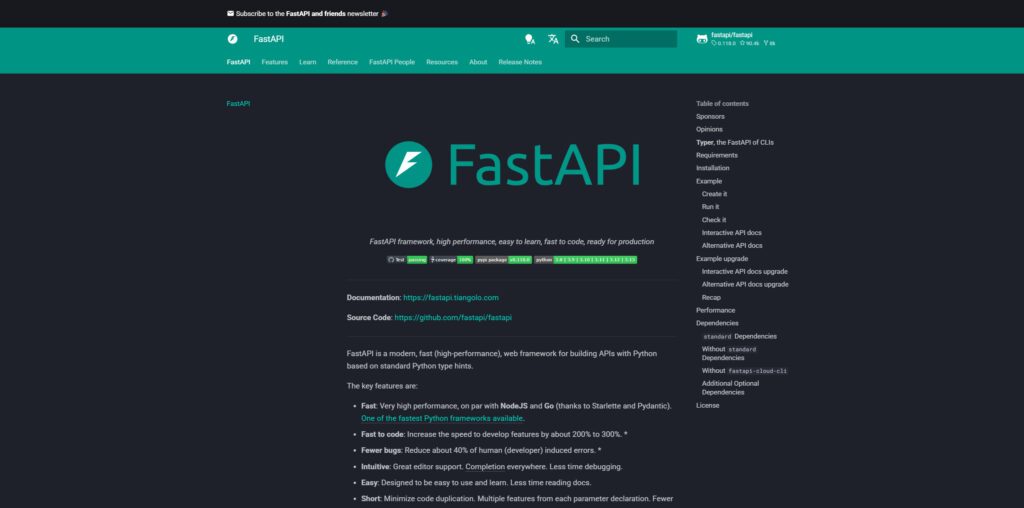Open the Release Notes tab
The width and height of the screenshot is (1024, 508).
pos(520,62)
